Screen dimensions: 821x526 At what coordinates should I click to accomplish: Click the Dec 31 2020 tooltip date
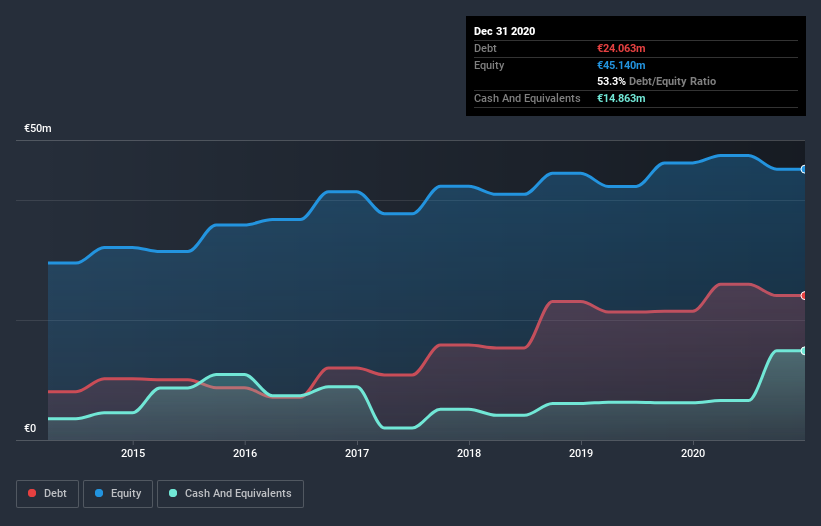(x=504, y=31)
